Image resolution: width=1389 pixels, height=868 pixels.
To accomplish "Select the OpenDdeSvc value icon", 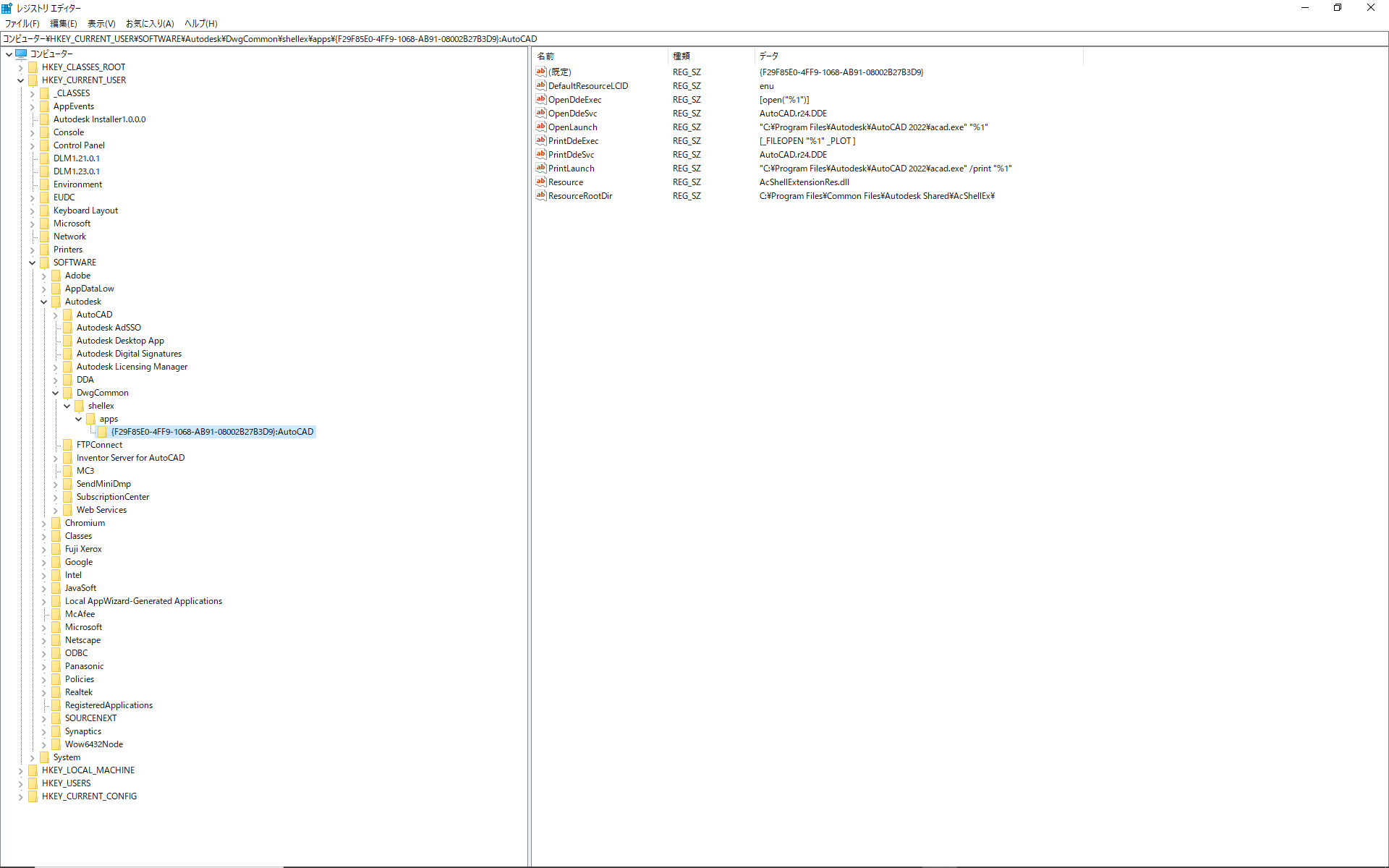I will coord(541,113).
